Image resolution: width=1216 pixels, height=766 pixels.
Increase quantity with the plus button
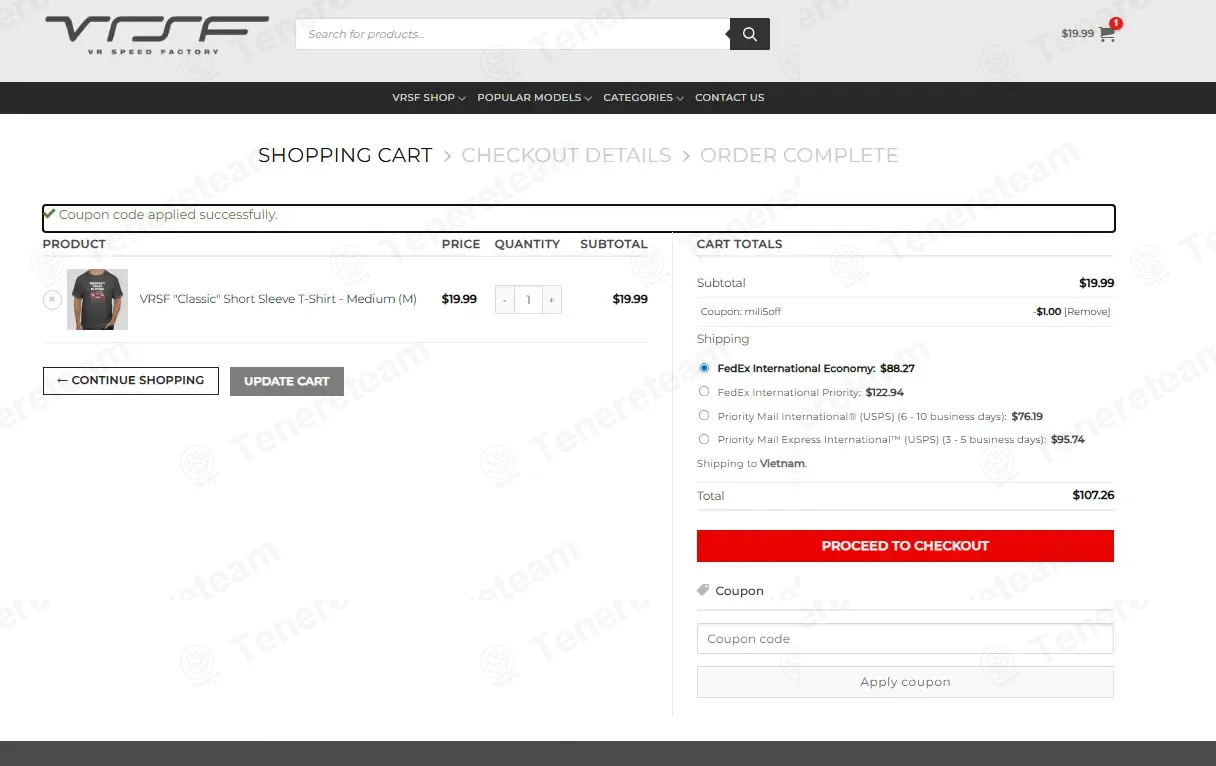(551, 300)
